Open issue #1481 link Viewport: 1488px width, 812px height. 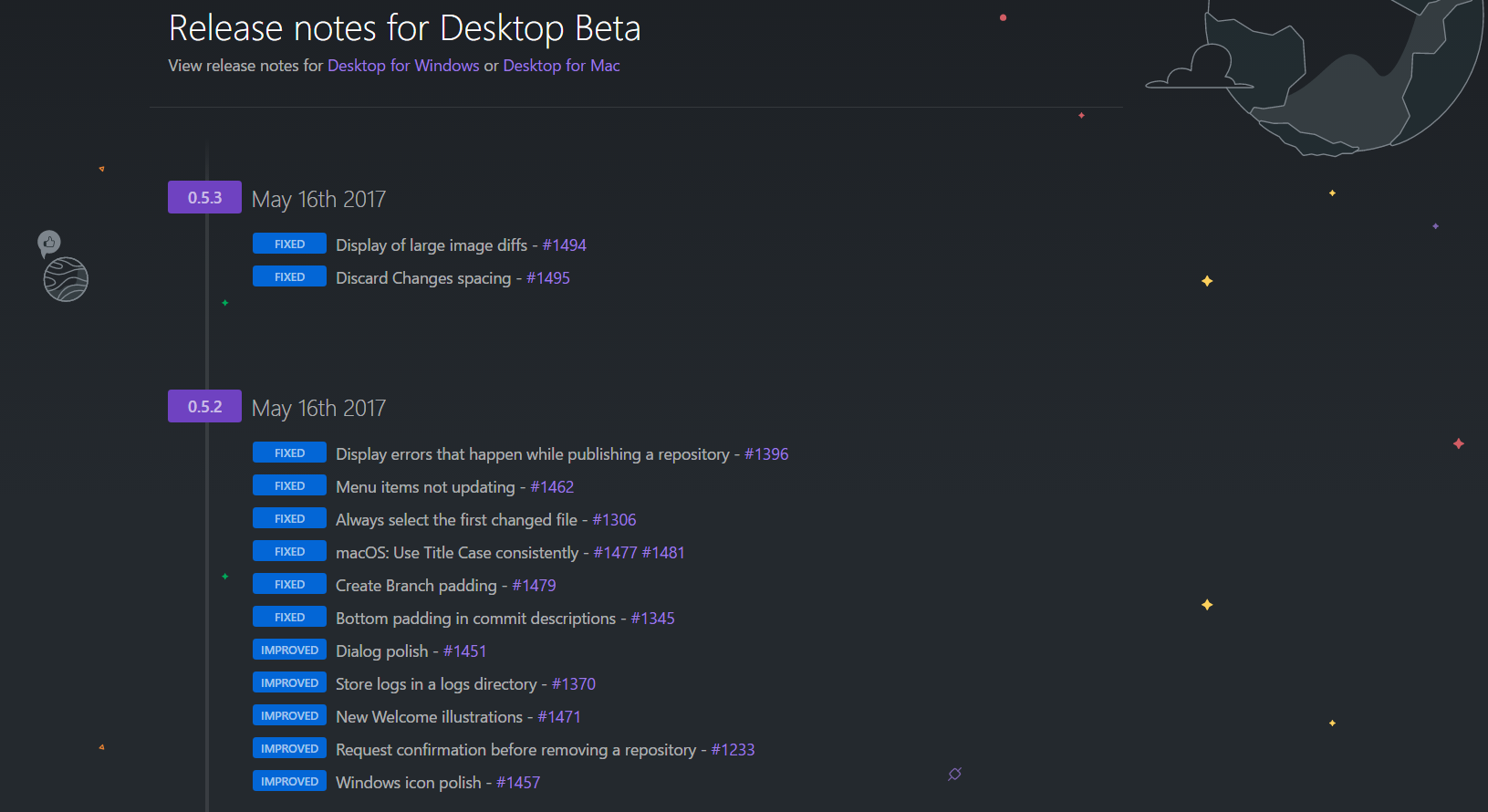pos(663,553)
